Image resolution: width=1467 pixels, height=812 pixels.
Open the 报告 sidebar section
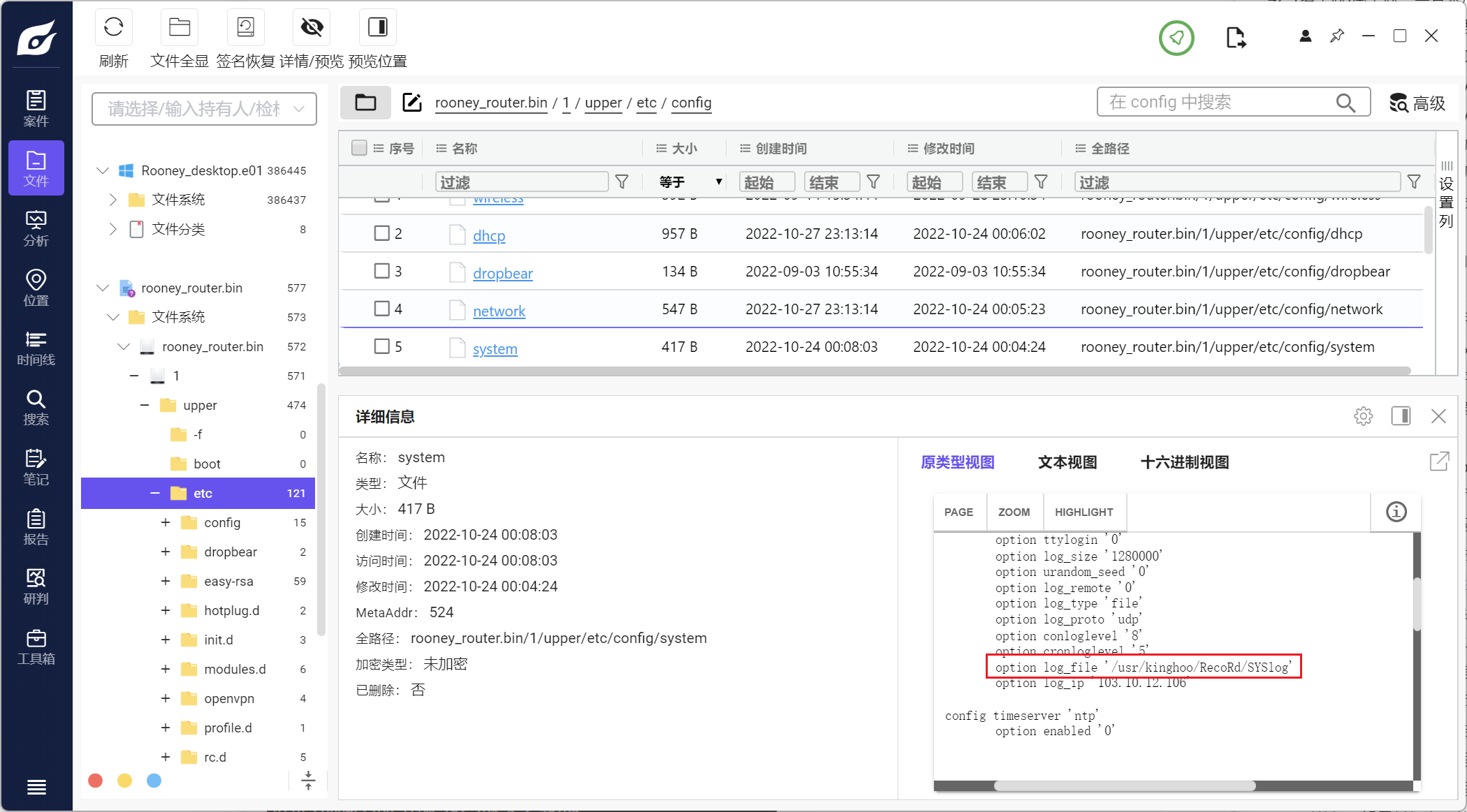coord(36,527)
